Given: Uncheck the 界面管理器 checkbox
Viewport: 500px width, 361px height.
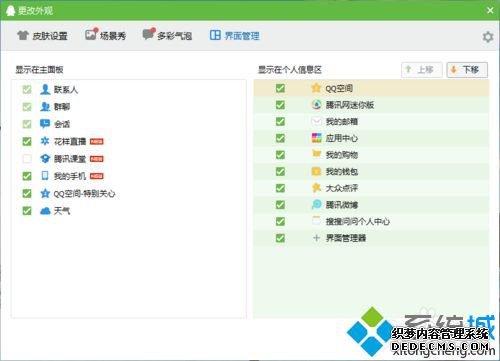Looking at the screenshot, I should tap(280, 238).
